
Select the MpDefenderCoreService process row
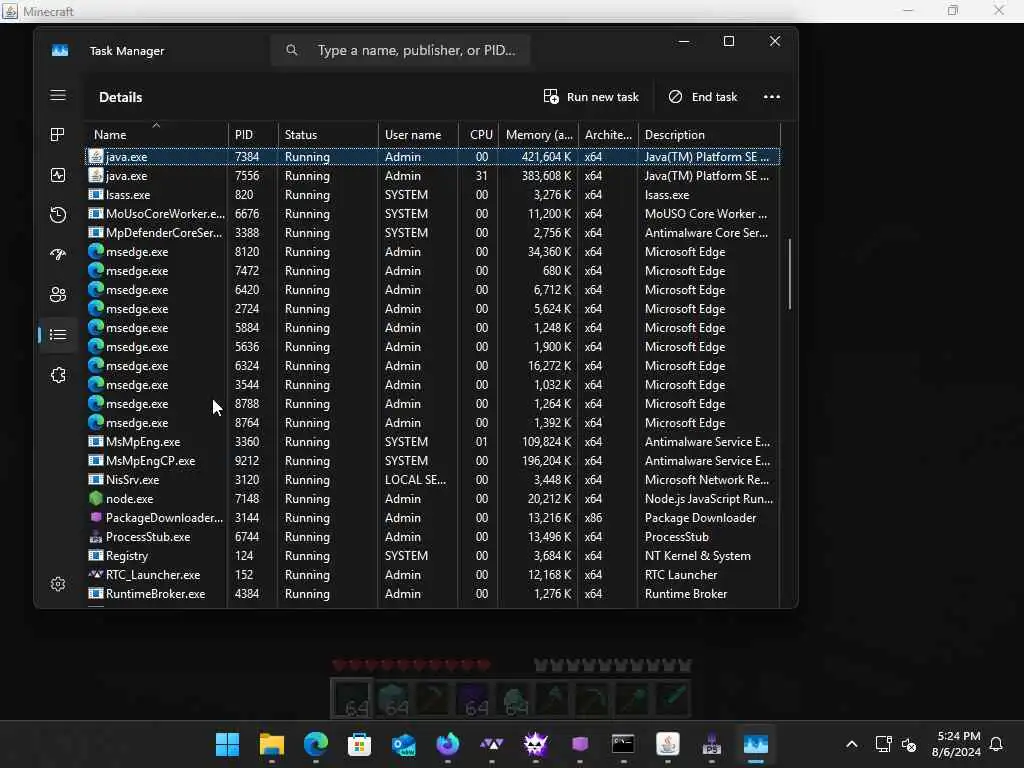pyautogui.click(x=433, y=232)
